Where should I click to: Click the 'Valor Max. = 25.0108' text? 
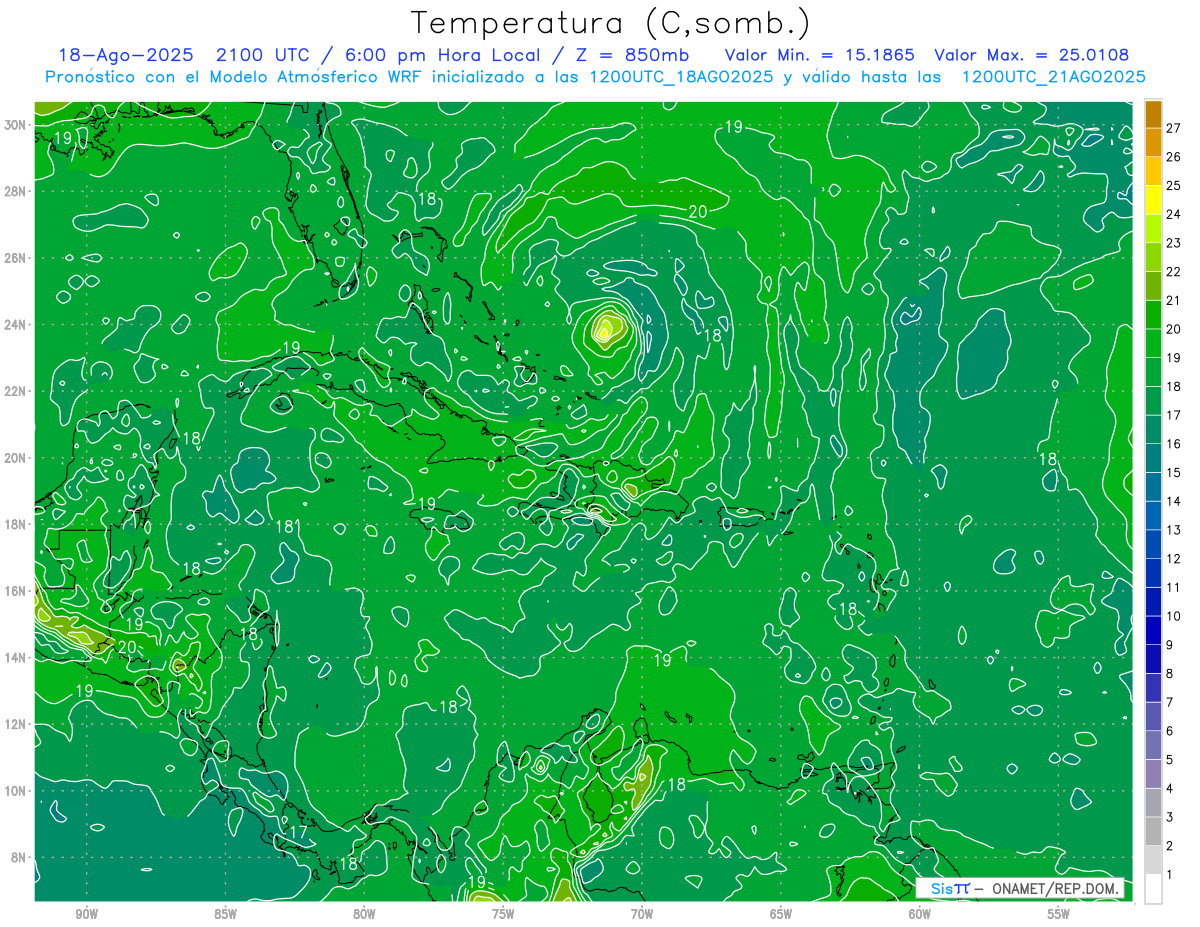click(1032, 55)
